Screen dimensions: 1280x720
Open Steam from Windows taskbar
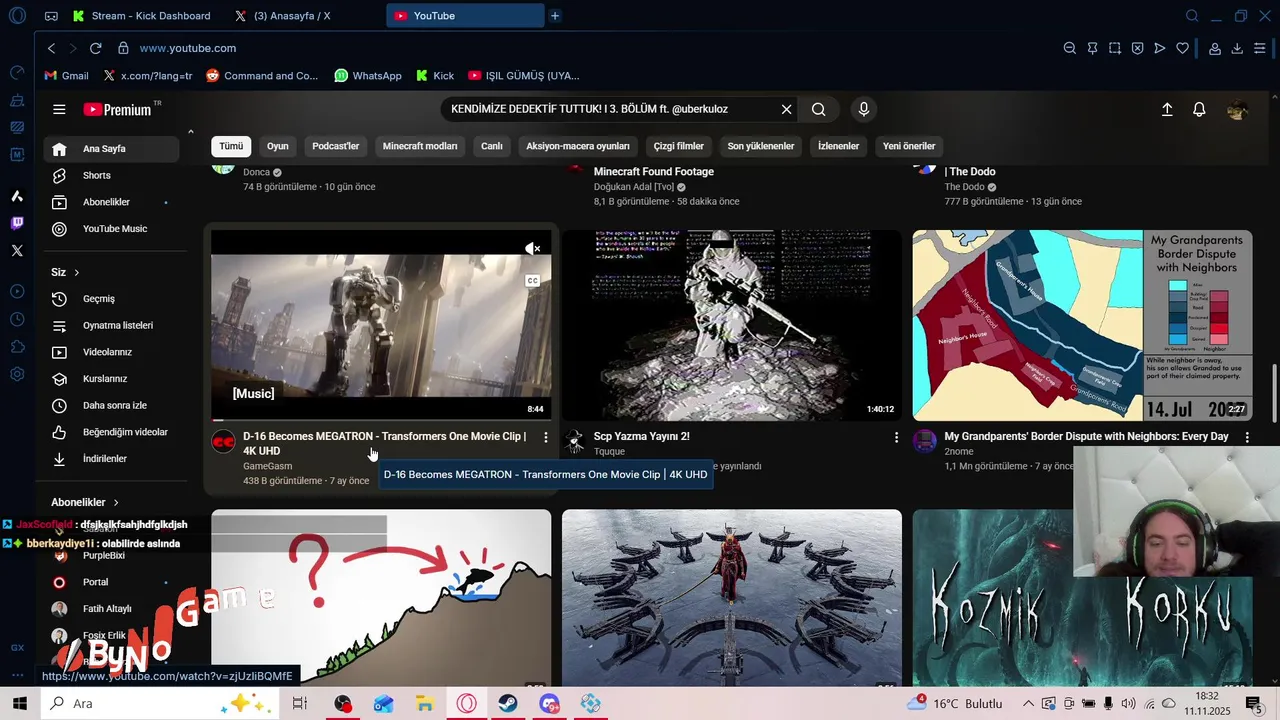508,703
